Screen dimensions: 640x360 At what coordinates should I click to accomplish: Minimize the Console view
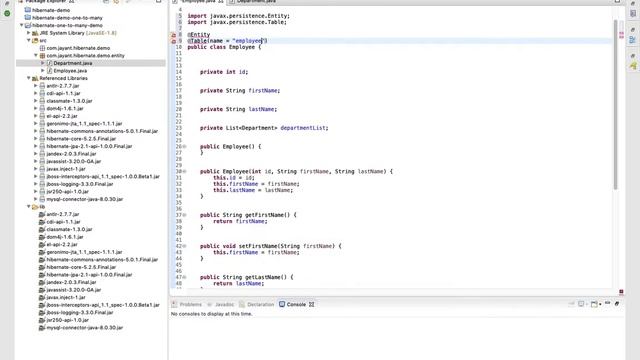(x=608, y=303)
